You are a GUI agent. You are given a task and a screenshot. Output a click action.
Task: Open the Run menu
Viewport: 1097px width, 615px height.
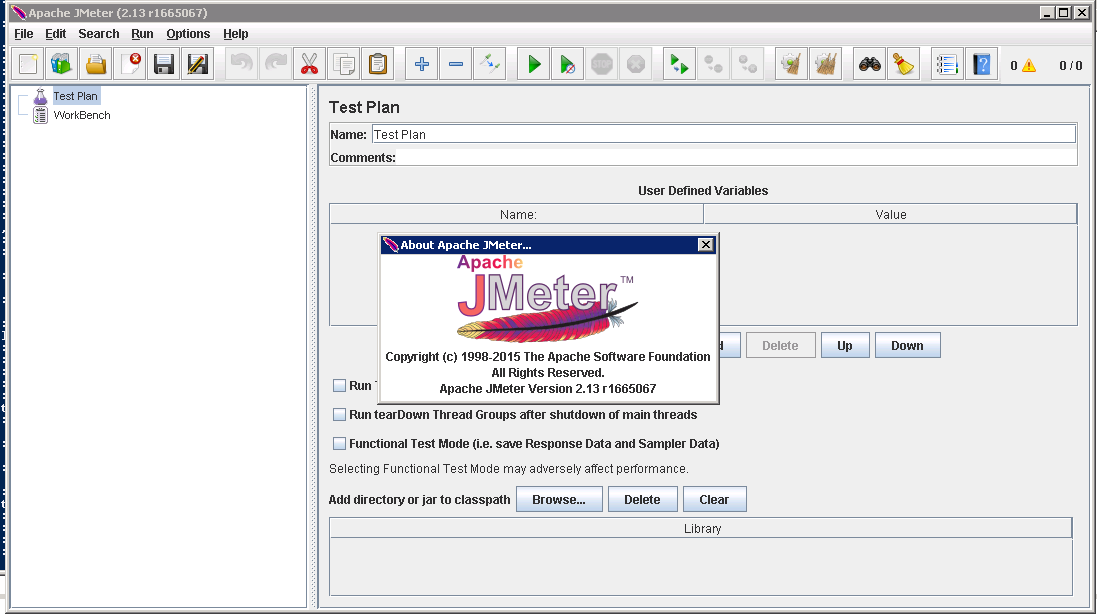(x=142, y=34)
